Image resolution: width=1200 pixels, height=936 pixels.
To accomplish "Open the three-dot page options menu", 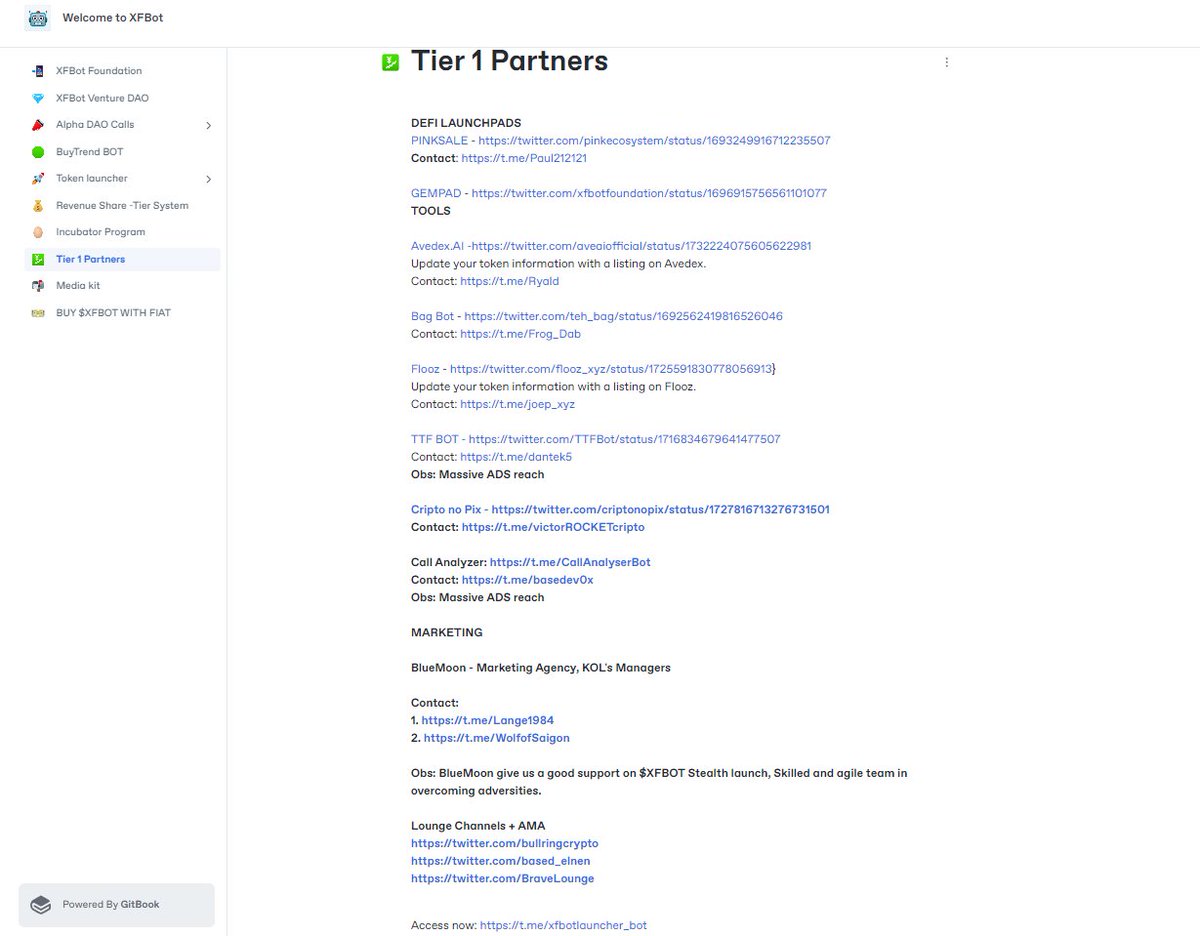I will 946,62.
